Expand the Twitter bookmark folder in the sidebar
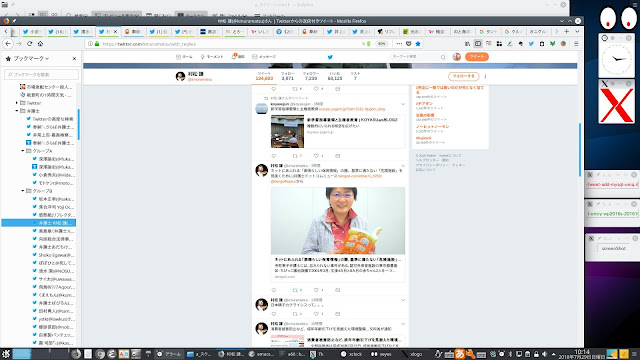 click(x=17, y=103)
